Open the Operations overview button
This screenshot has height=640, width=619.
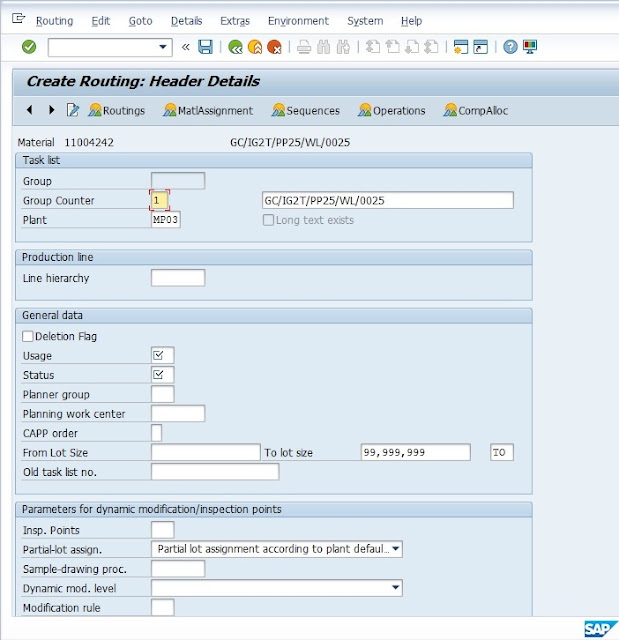click(x=392, y=111)
